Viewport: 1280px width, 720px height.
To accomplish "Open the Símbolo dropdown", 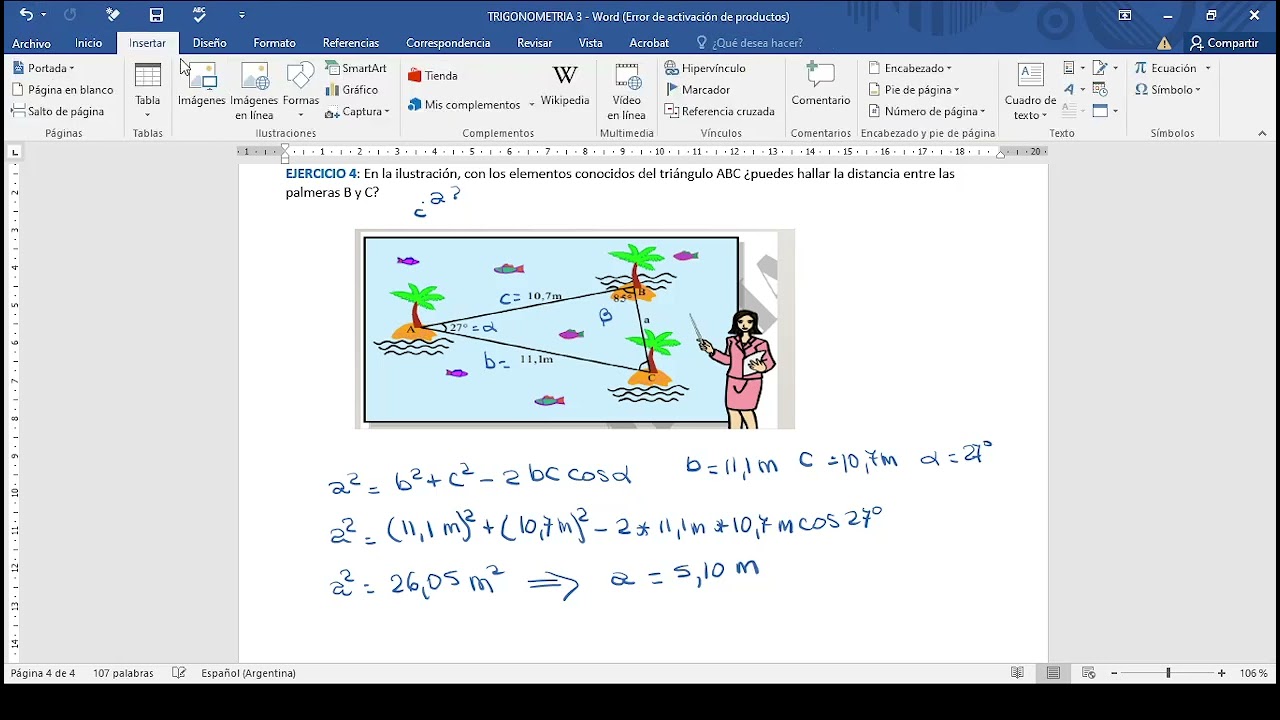I will [1168, 90].
